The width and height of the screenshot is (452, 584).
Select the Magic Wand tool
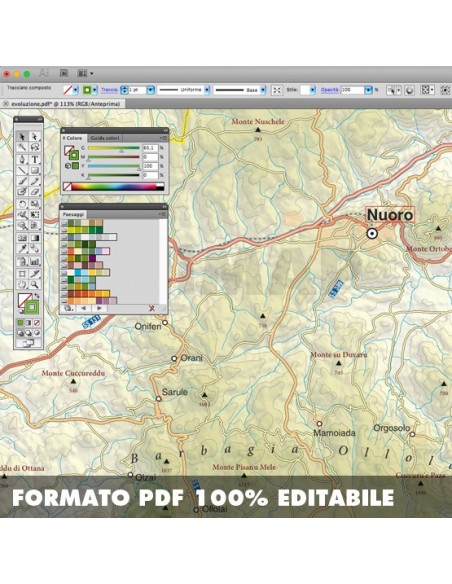22,147
